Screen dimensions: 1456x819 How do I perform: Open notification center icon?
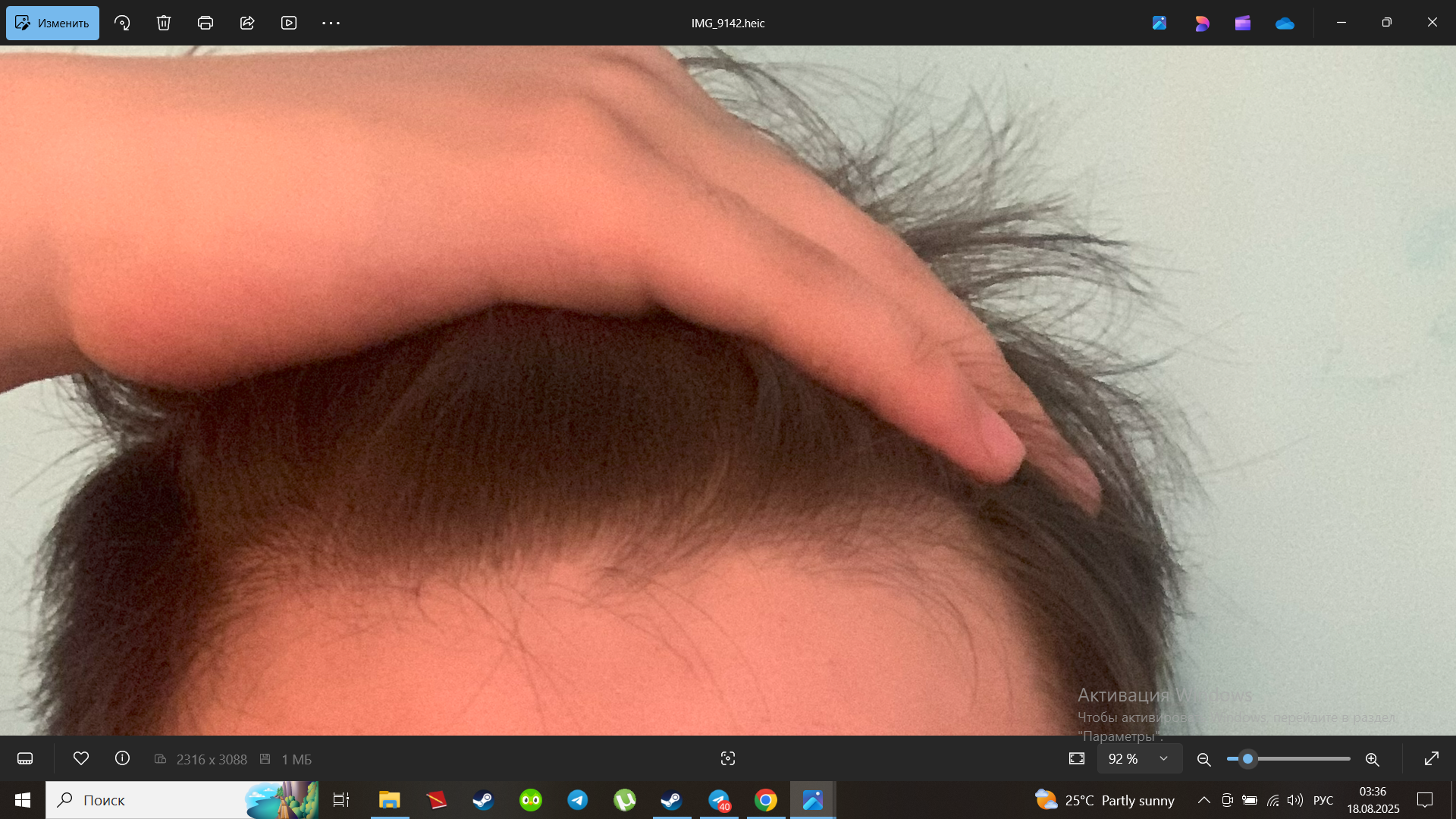(1425, 800)
